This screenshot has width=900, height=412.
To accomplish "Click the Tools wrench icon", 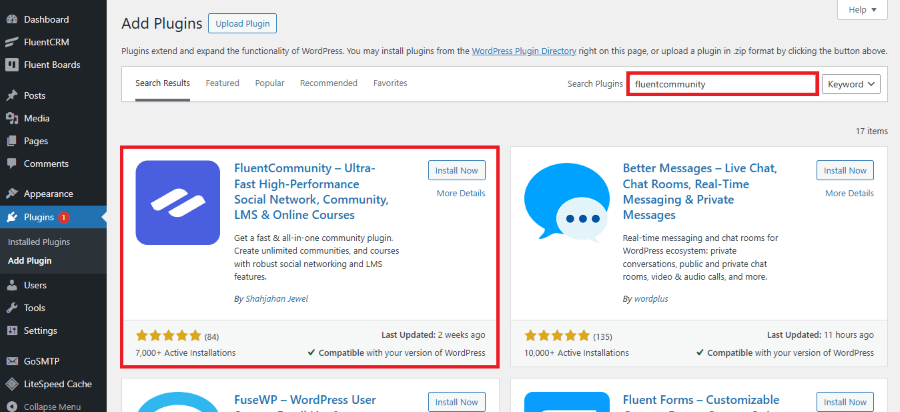I will (x=11, y=308).
